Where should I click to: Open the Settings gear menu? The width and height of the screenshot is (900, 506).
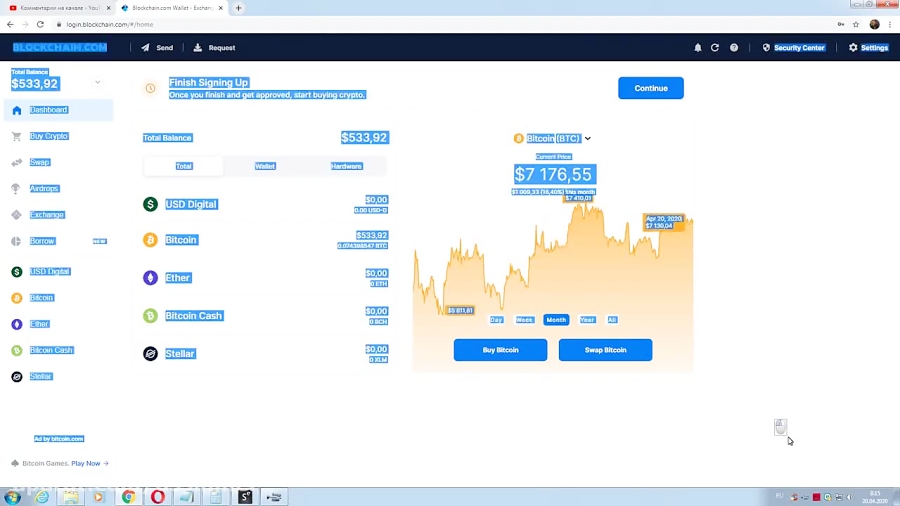pyautogui.click(x=868, y=48)
